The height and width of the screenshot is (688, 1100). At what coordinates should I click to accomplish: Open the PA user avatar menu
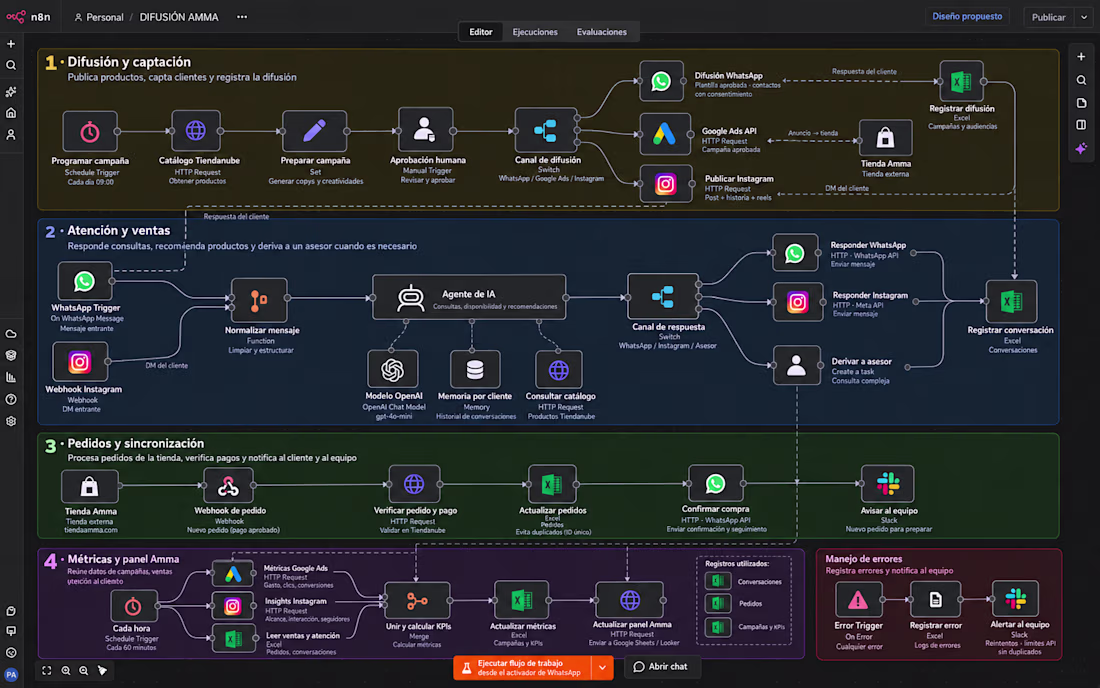[11, 675]
